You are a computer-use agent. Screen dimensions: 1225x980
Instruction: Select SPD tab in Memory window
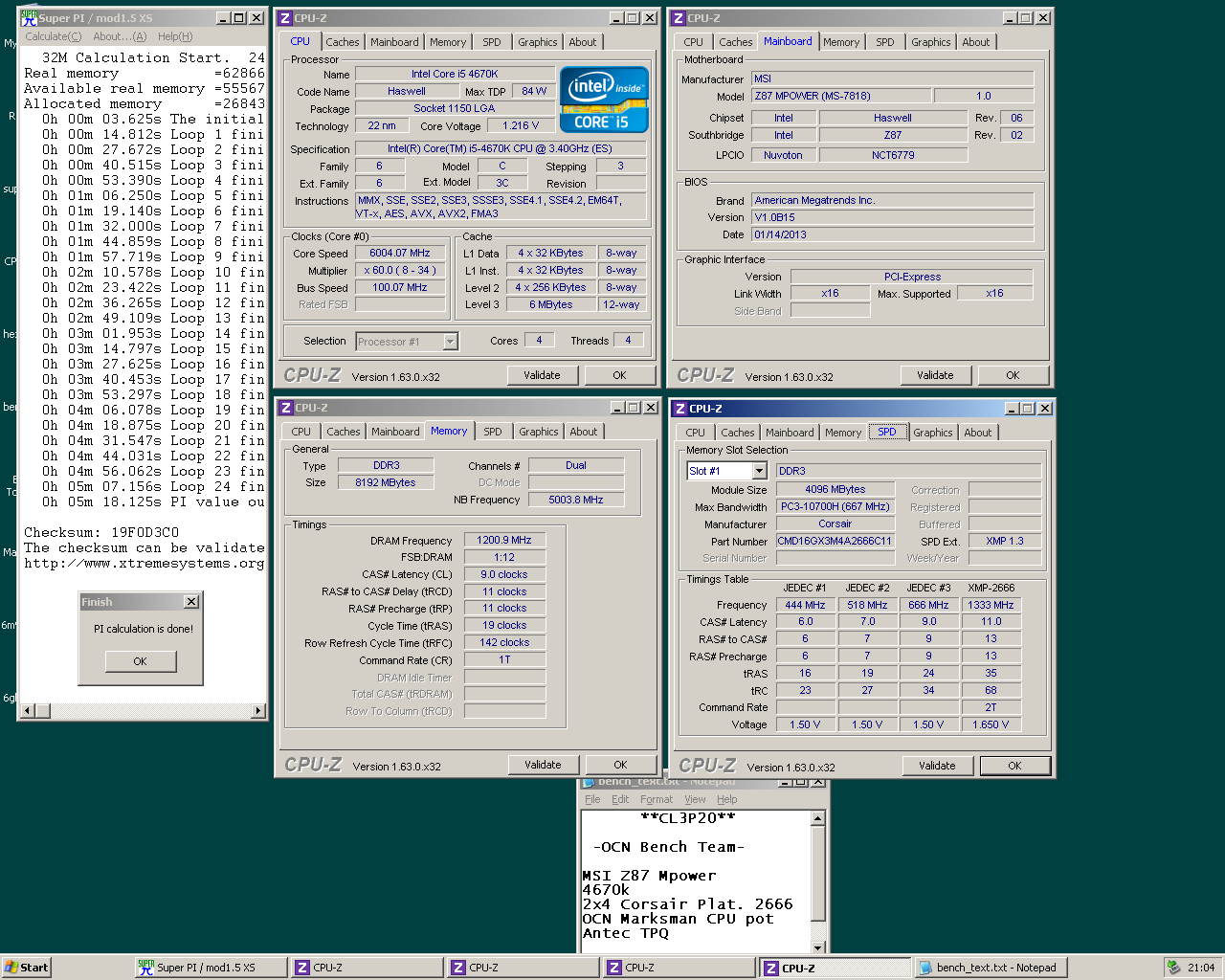tap(492, 432)
